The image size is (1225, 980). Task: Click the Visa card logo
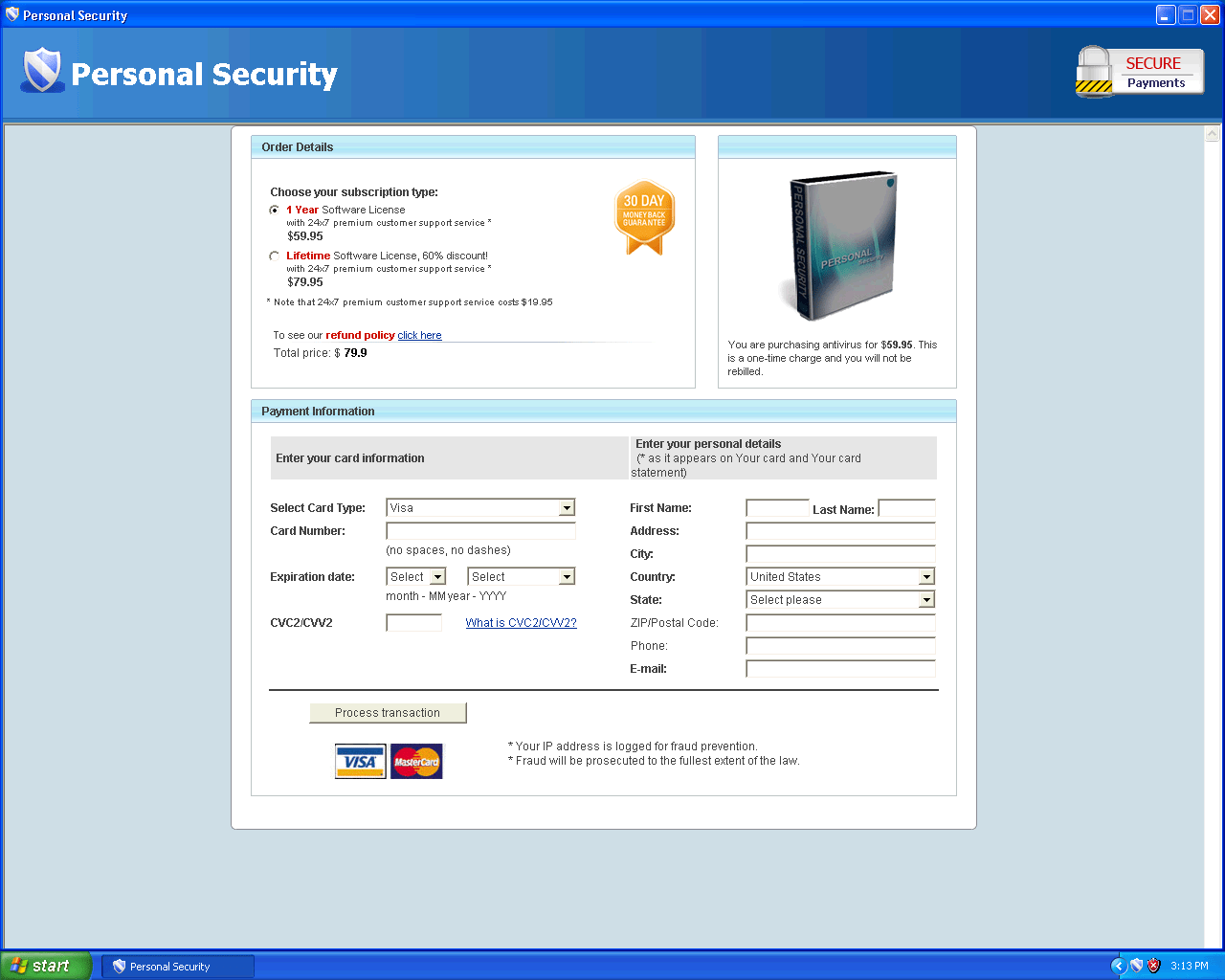click(x=360, y=762)
